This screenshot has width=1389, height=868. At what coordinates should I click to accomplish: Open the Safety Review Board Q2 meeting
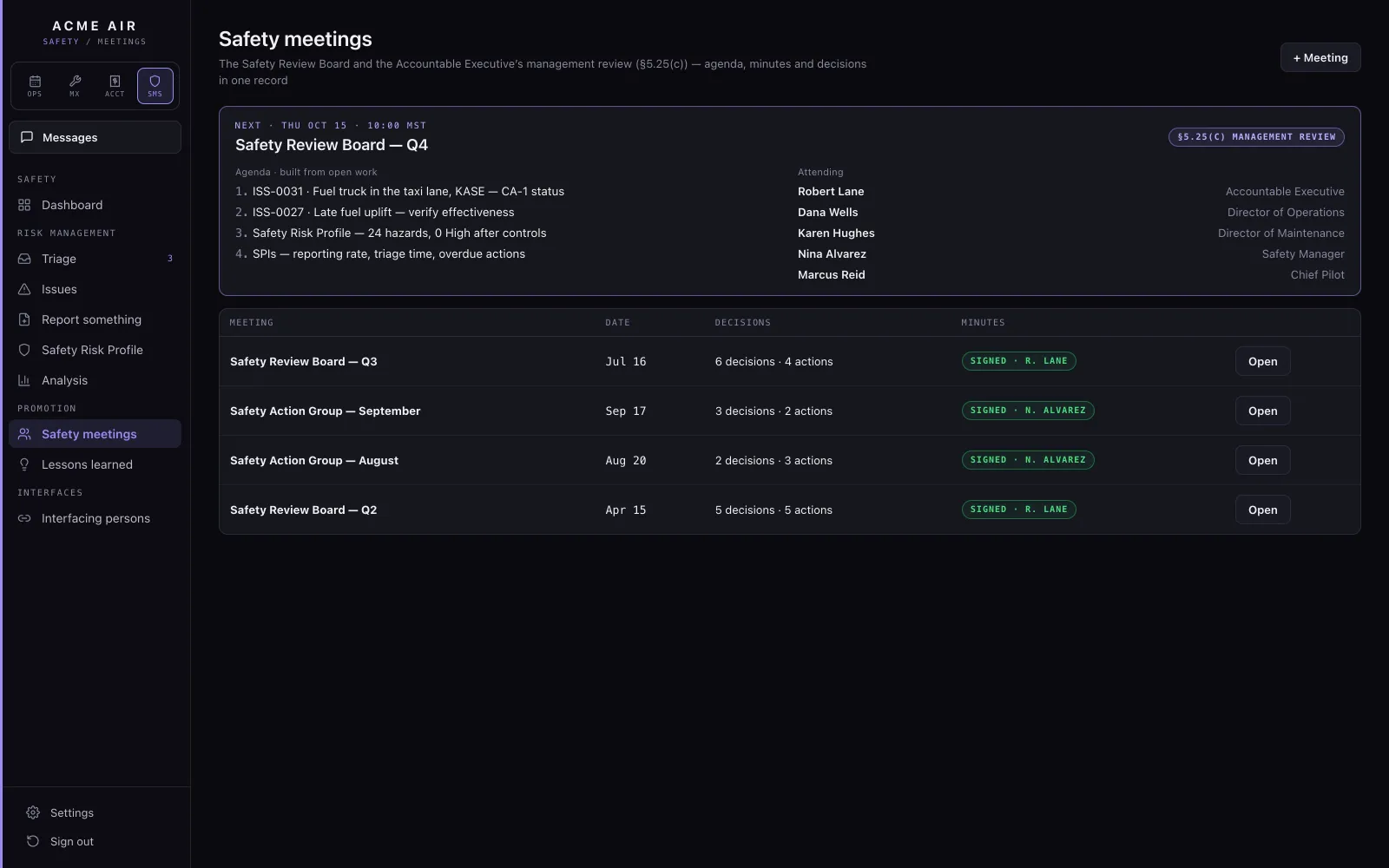point(1262,510)
